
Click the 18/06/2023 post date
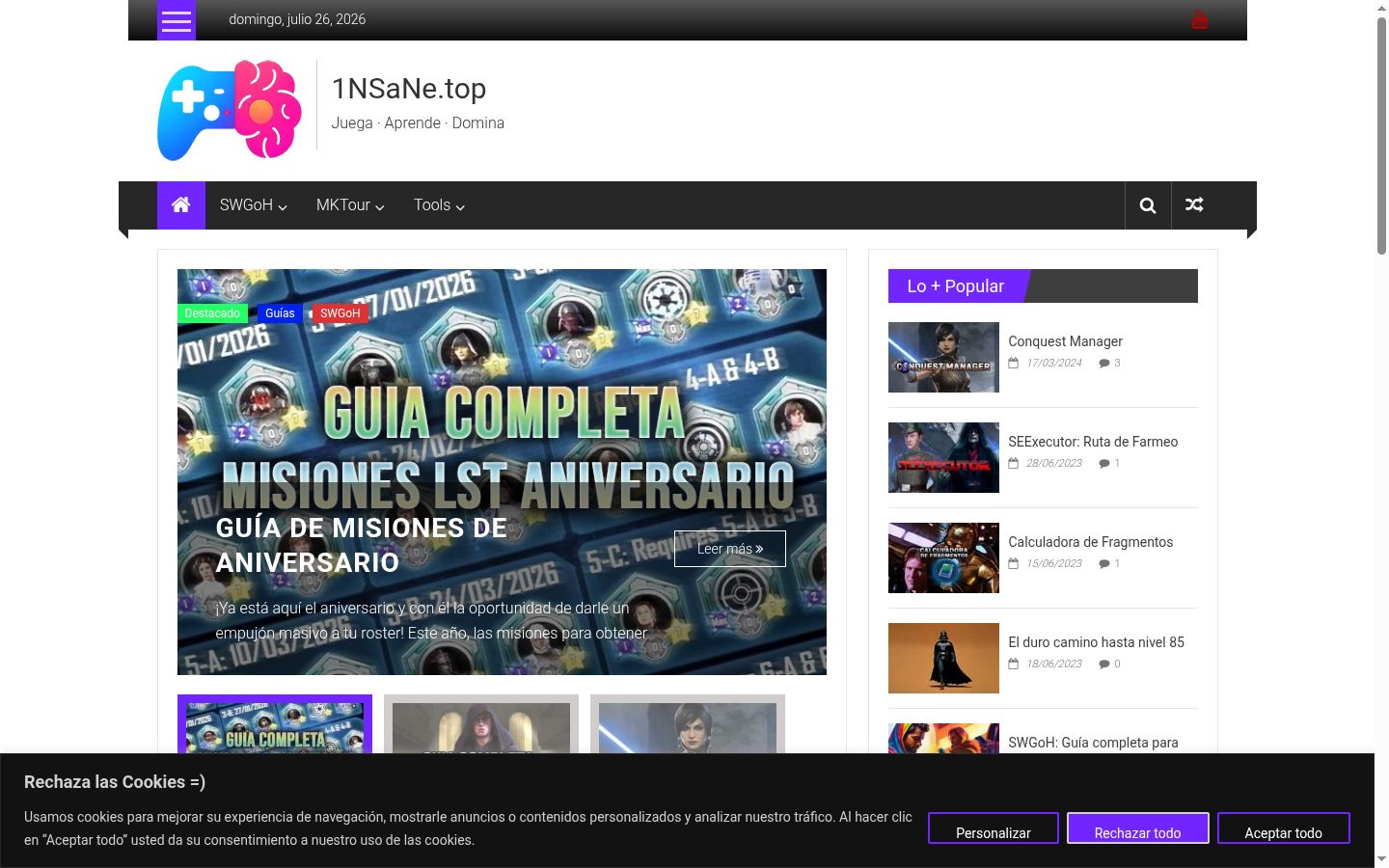[x=1054, y=665]
